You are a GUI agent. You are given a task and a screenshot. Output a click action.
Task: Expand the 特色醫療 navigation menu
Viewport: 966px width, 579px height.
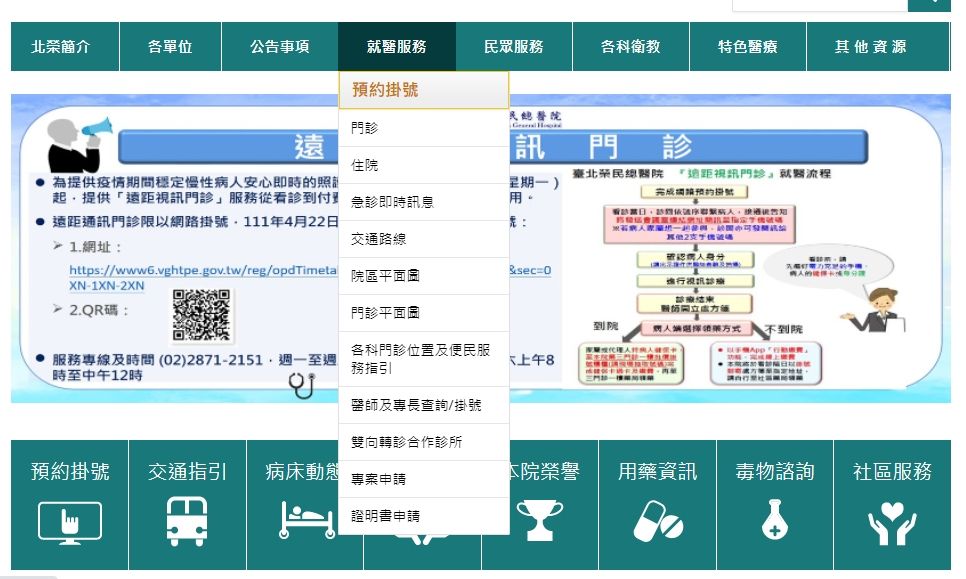(x=747, y=46)
